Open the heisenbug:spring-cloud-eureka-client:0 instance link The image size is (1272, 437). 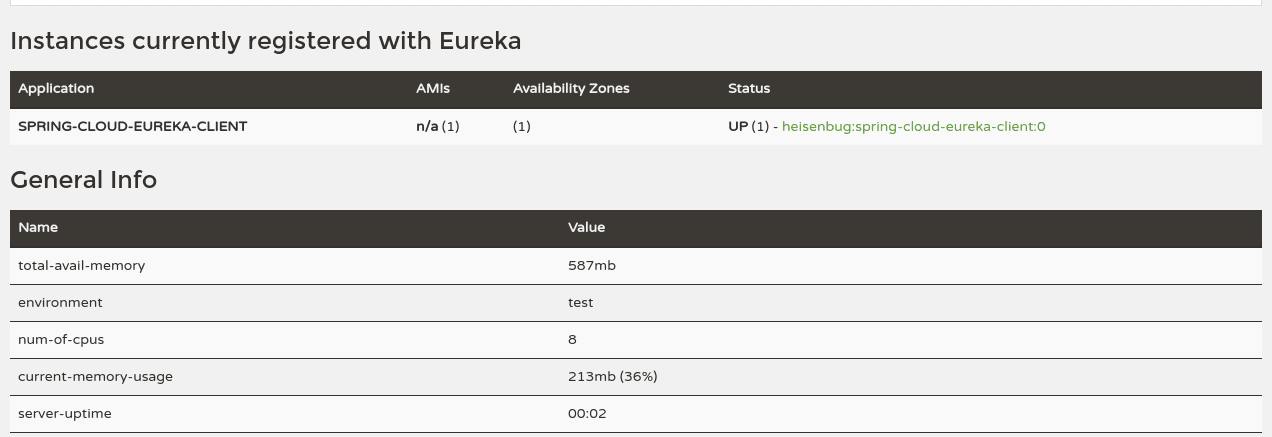[913, 127]
